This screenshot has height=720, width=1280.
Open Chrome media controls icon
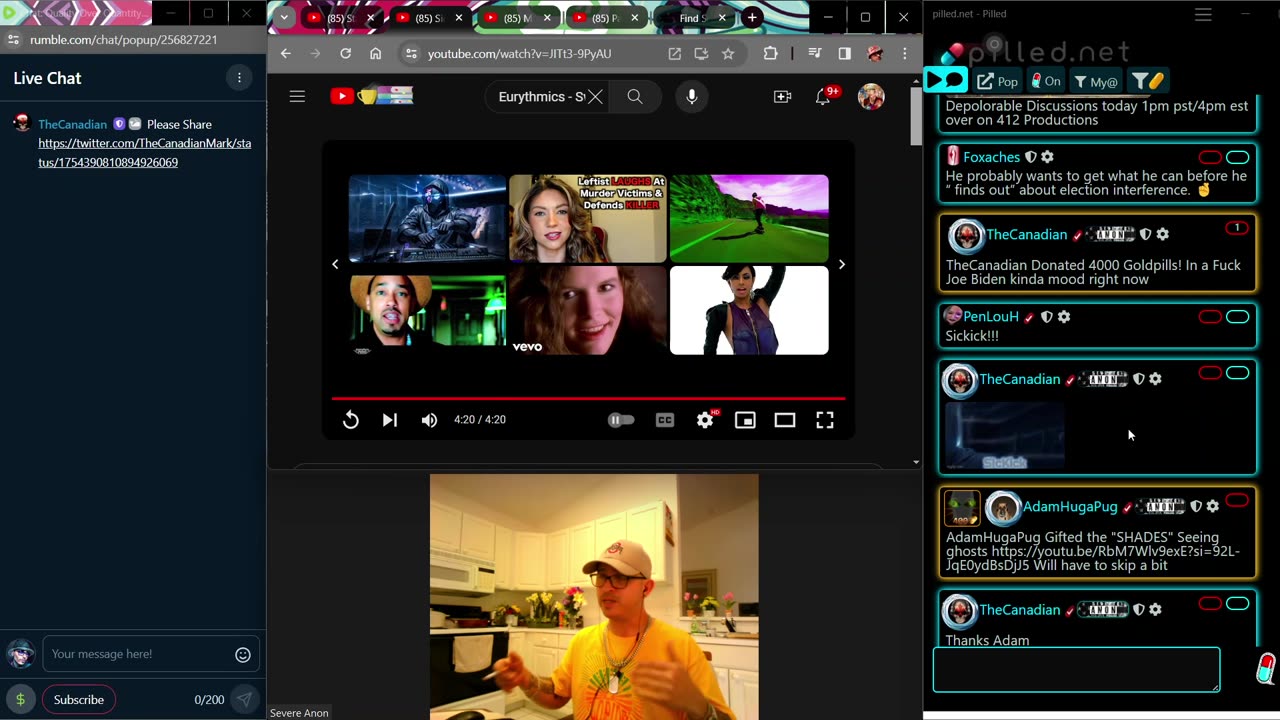[815, 53]
